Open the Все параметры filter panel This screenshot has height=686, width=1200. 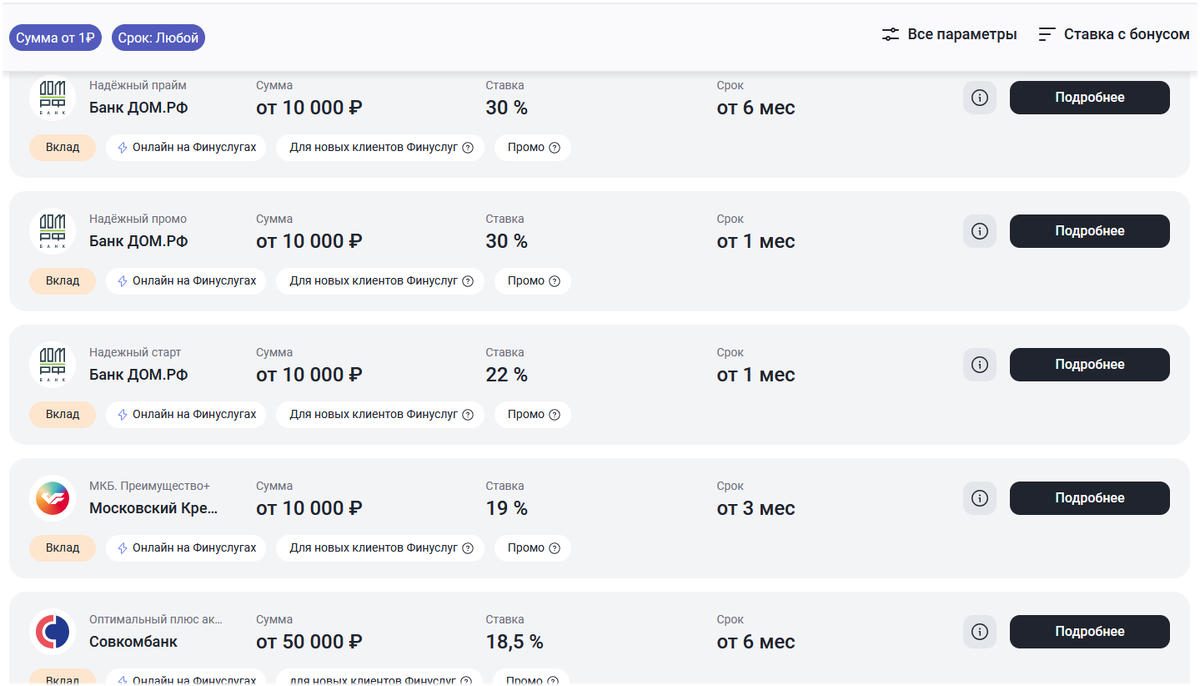(949, 34)
